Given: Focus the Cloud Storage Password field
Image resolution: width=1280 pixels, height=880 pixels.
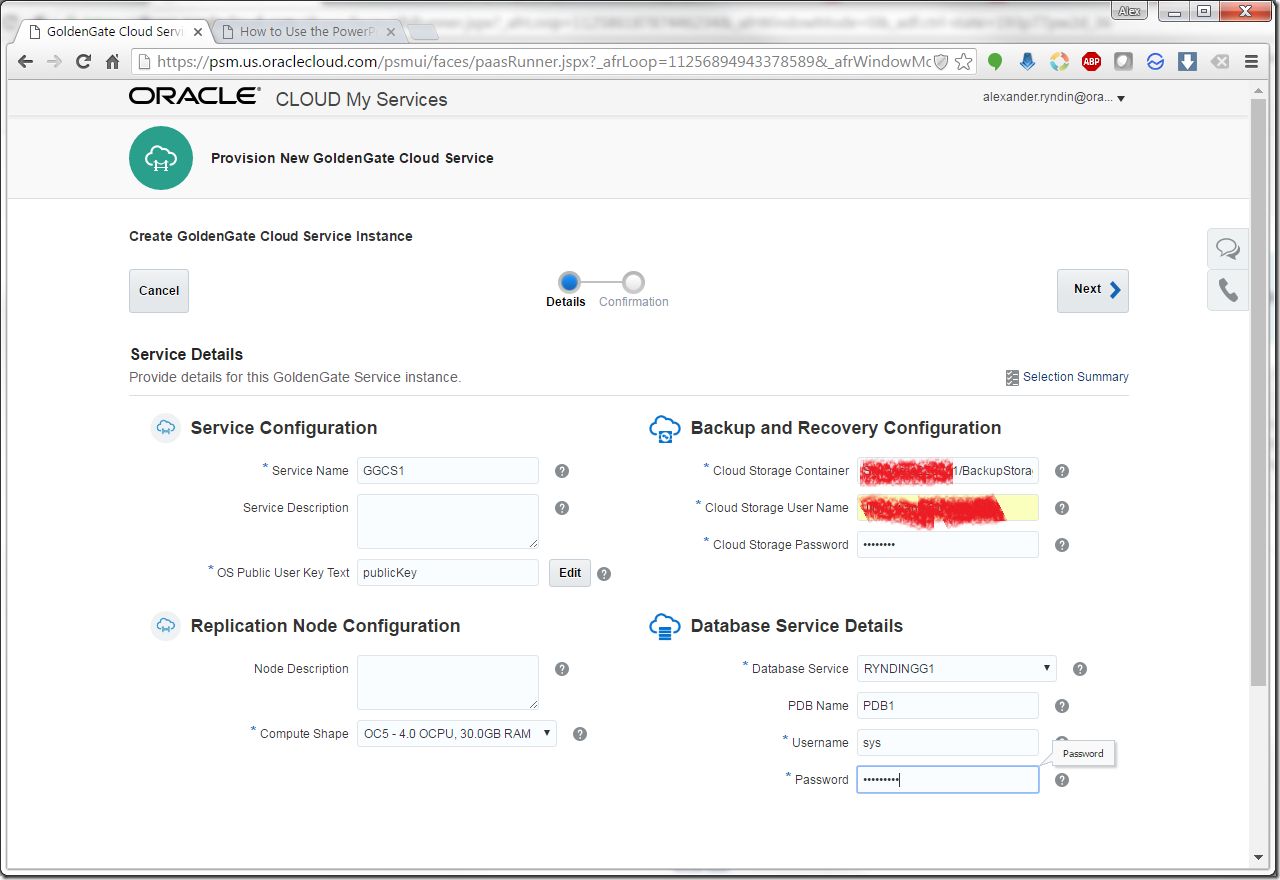Looking at the screenshot, I should point(948,545).
